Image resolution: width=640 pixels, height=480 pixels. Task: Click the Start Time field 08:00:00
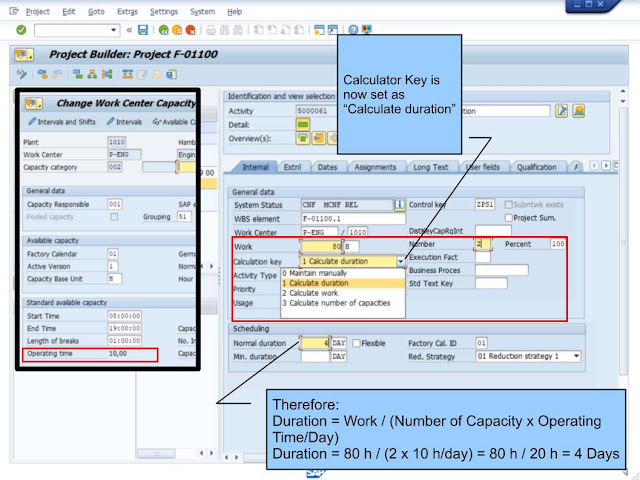pos(124,316)
